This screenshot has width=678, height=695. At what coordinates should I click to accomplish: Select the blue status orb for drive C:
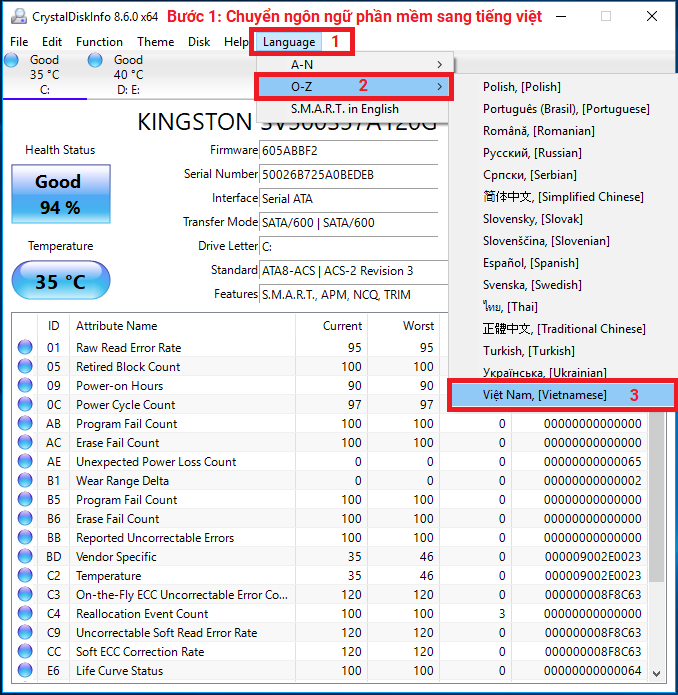pyautogui.click(x=11, y=60)
